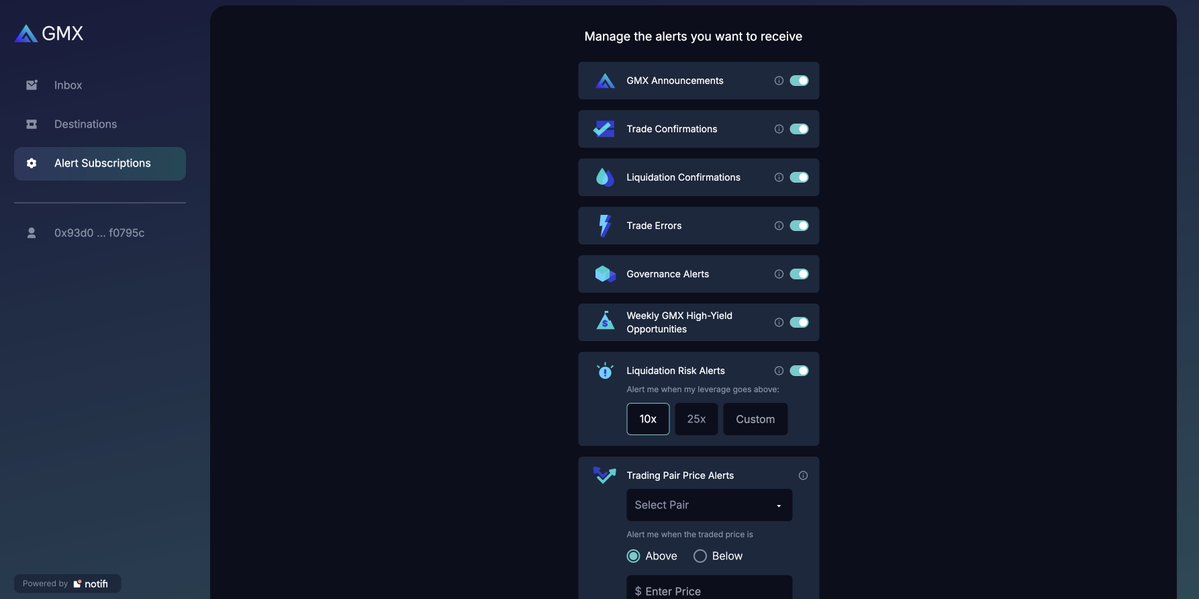Toggle off Weekly GMX High-Yield Opportunities
Image resolution: width=1199 pixels, height=599 pixels.
click(799, 322)
